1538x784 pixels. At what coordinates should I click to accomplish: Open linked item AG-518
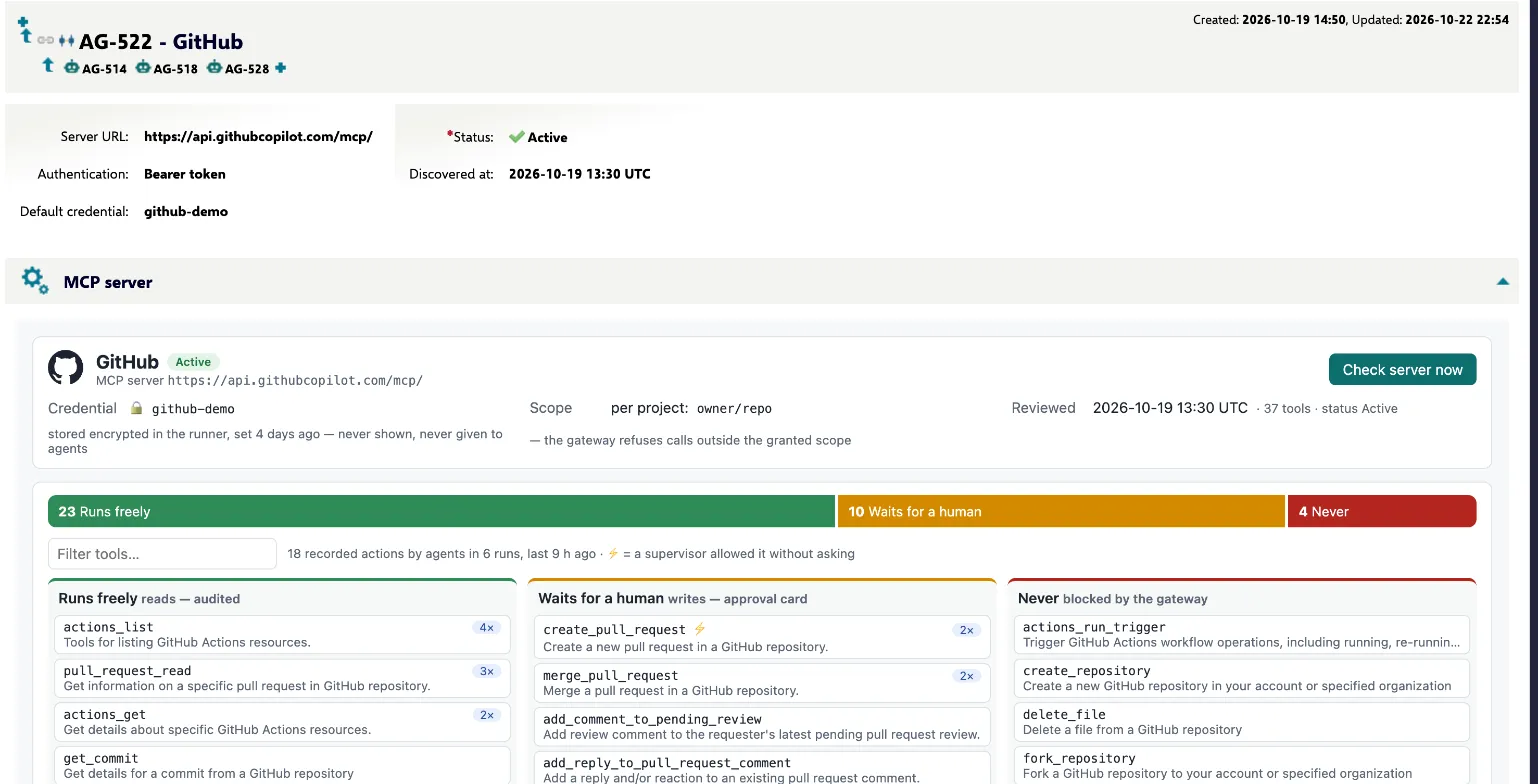(175, 69)
